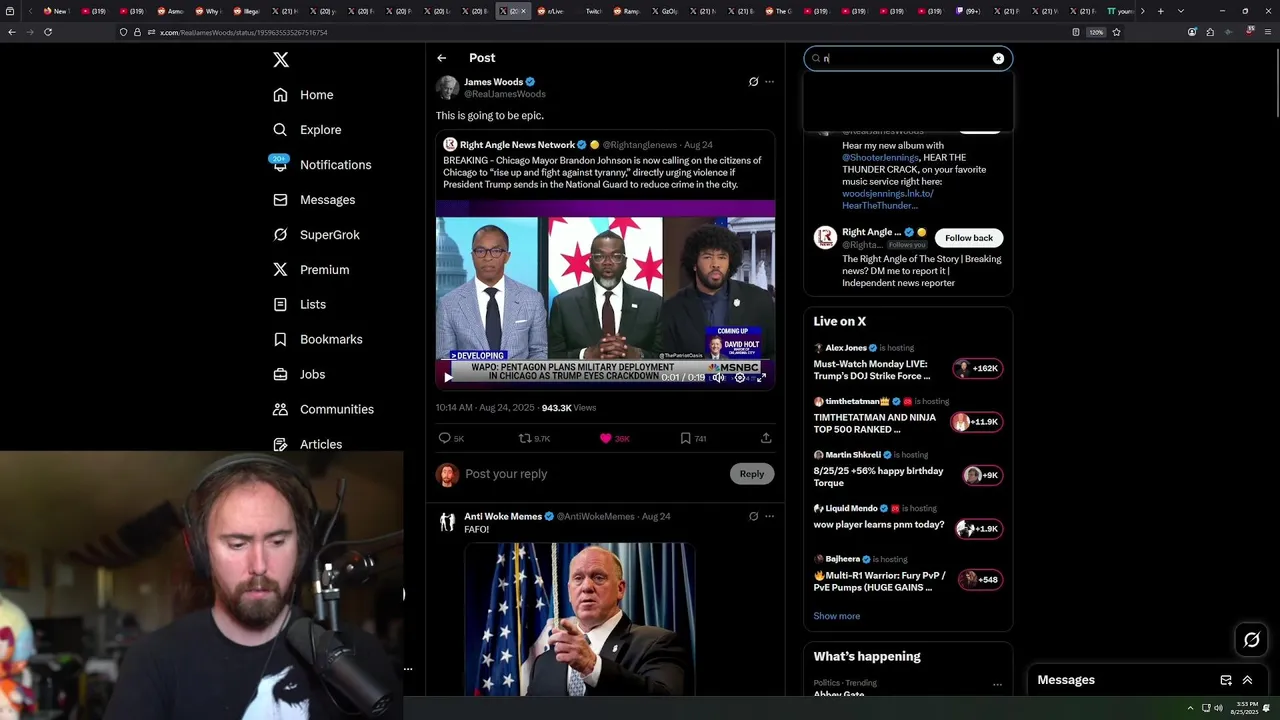Compose new message icon in Messages drawer
Screen dimensions: 1280x720
coord(1226,680)
